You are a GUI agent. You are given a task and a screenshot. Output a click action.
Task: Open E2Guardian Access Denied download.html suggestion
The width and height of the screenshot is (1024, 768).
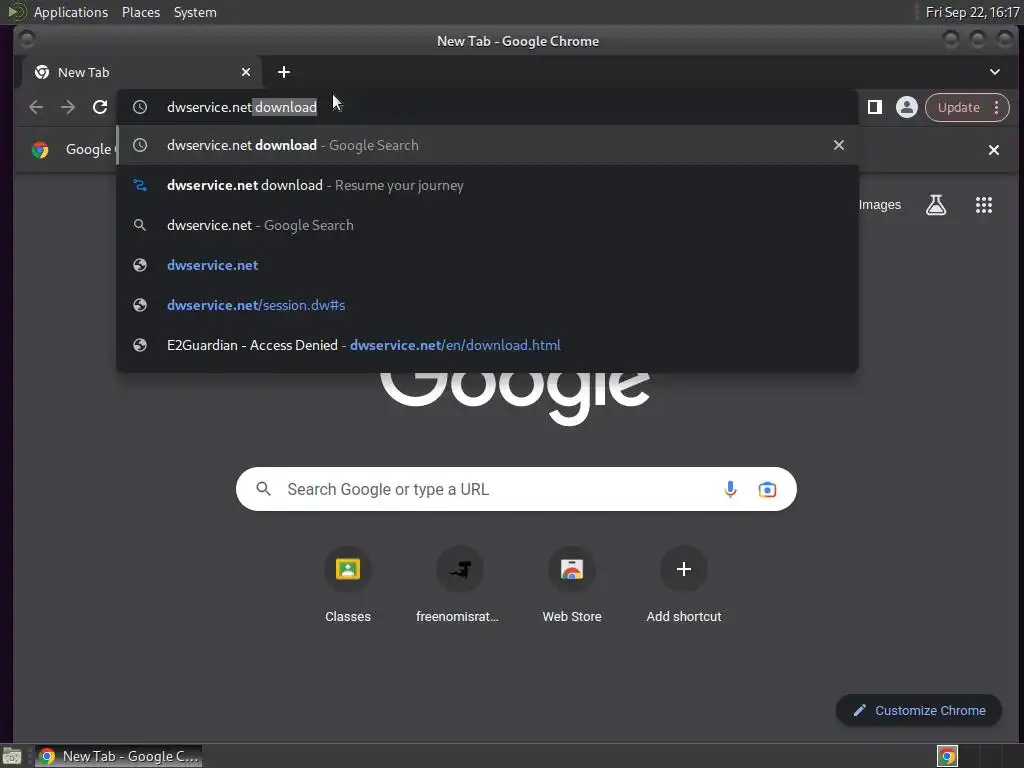click(487, 345)
